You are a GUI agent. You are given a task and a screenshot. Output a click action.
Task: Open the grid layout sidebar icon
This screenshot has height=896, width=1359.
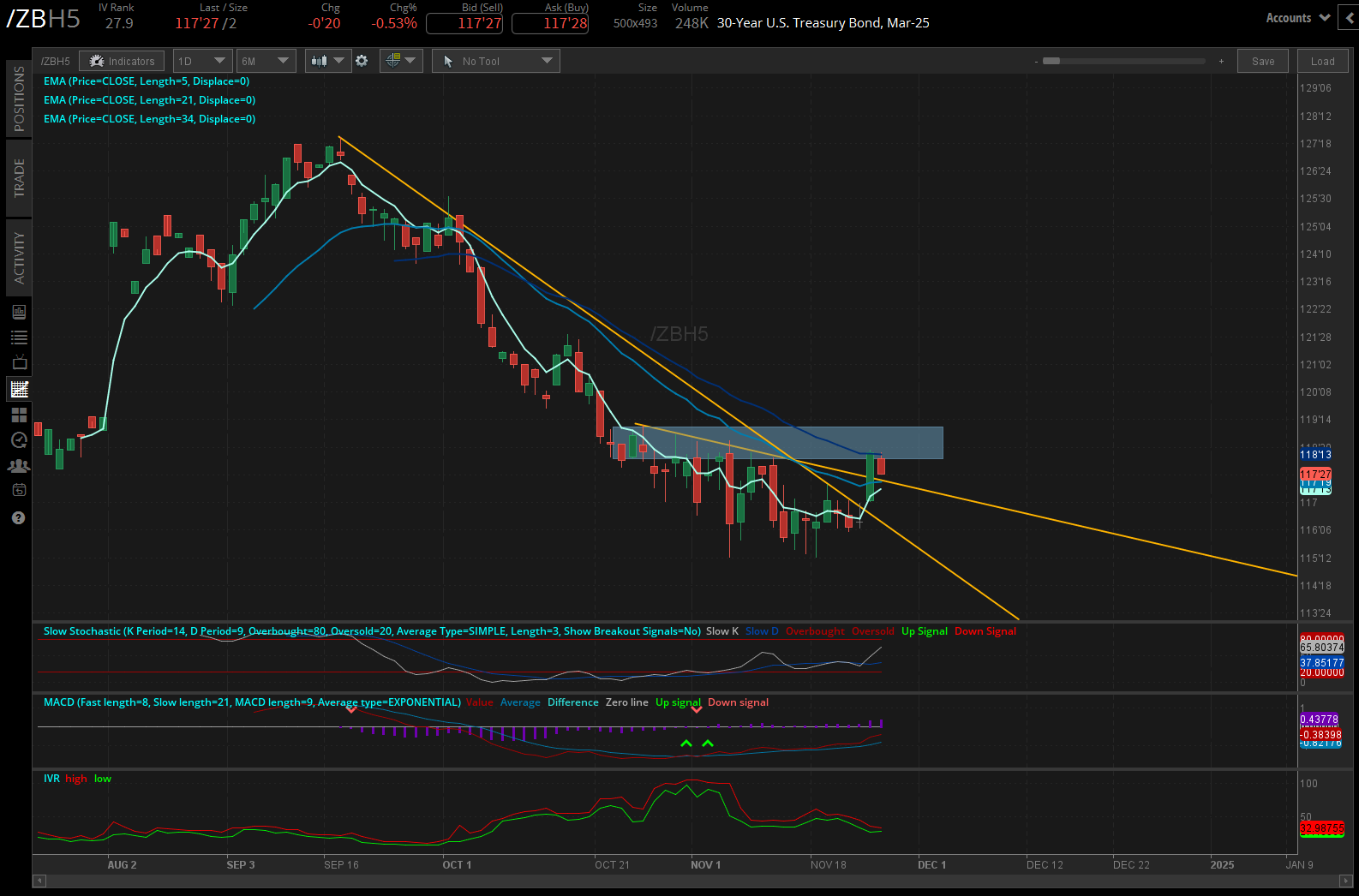click(x=19, y=415)
